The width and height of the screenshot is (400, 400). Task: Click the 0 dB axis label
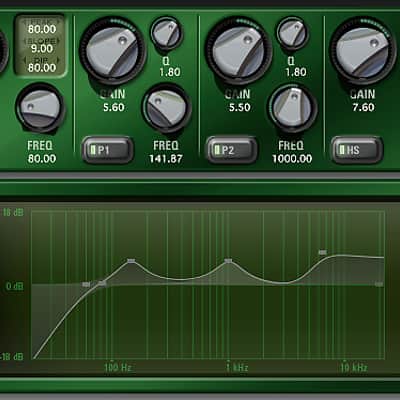(15, 286)
